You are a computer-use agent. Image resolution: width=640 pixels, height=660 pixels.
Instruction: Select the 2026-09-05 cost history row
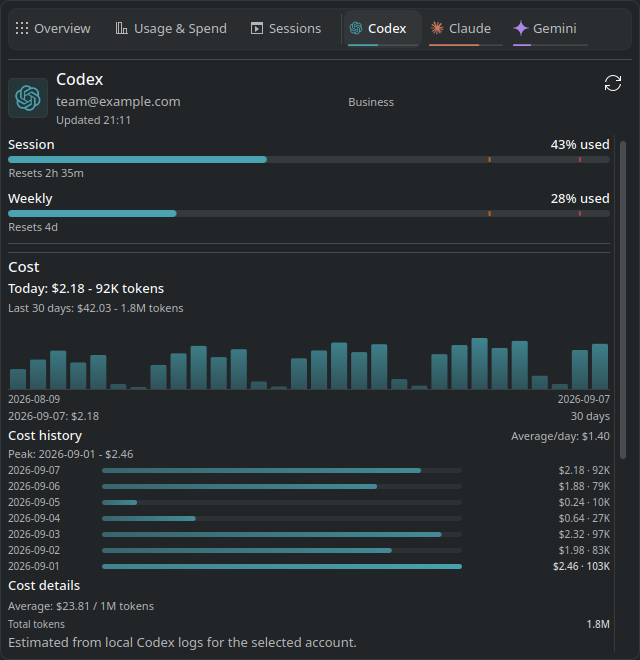pyautogui.click(x=309, y=502)
